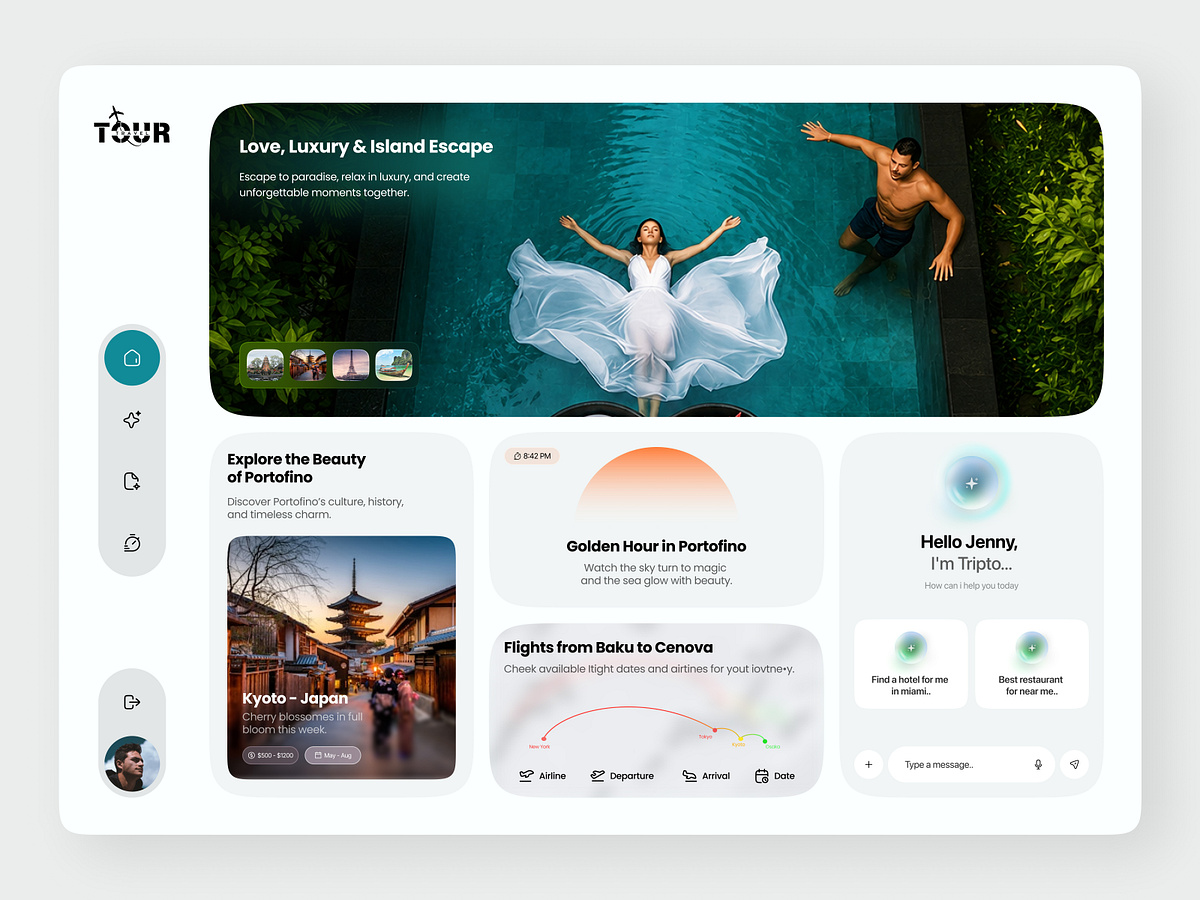Click the send message paper plane icon
The height and width of the screenshot is (900, 1200).
tap(1074, 765)
